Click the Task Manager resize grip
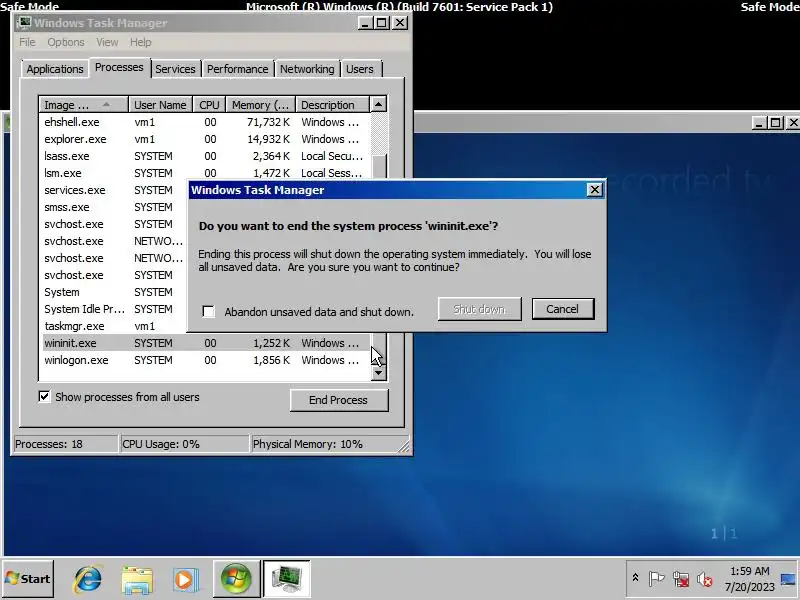The width and height of the screenshot is (800, 600). pyautogui.click(x=404, y=446)
